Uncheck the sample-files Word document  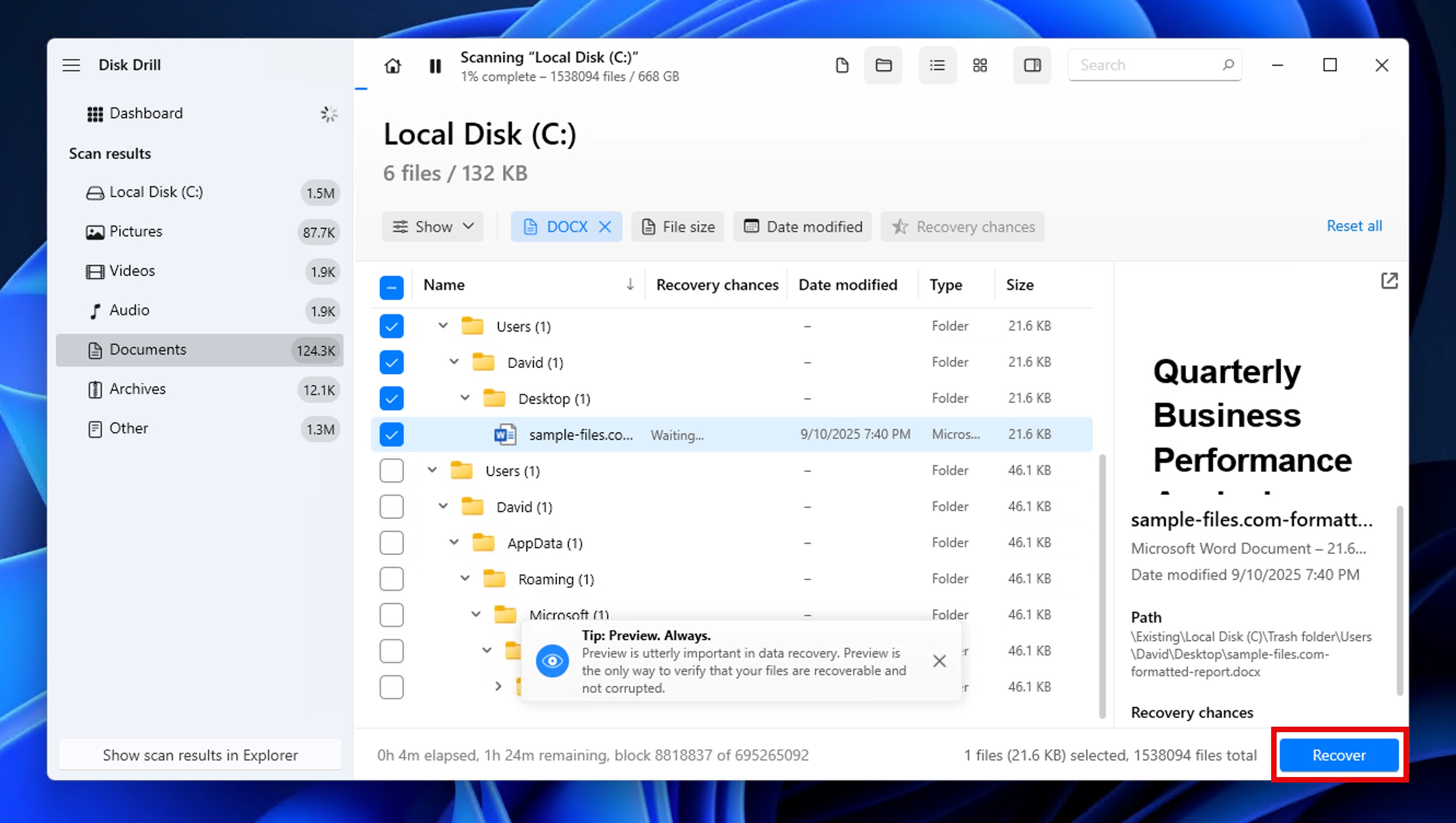(x=391, y=434)
